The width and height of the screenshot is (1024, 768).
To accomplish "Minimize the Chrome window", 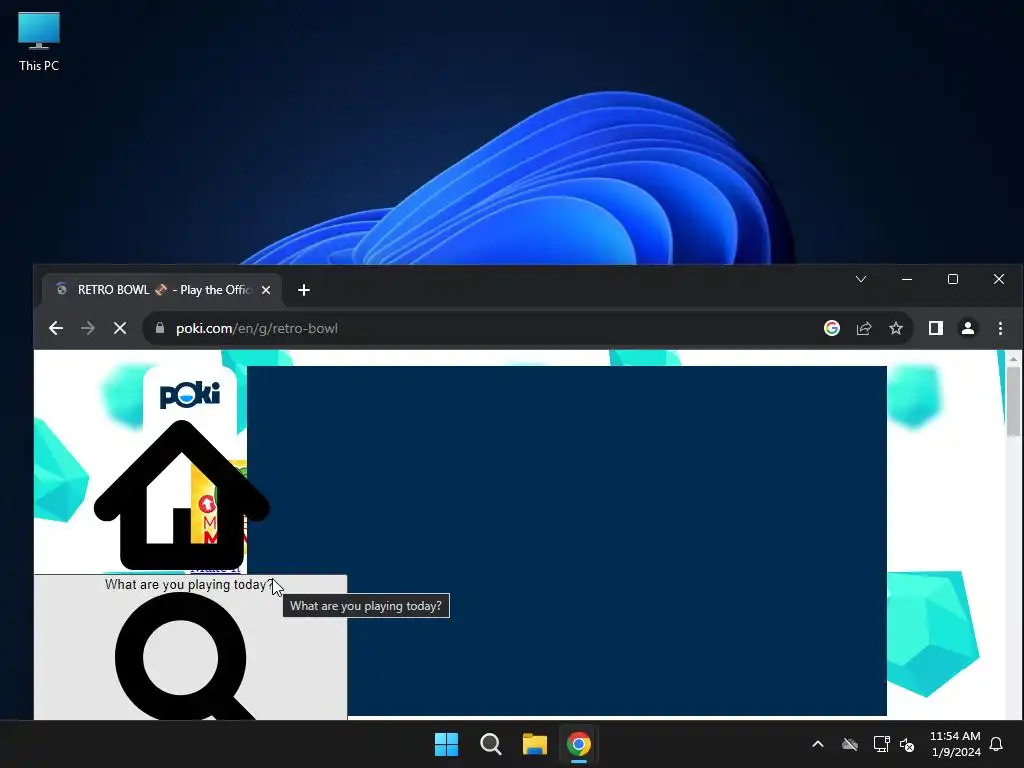I will tap(906, 279).
